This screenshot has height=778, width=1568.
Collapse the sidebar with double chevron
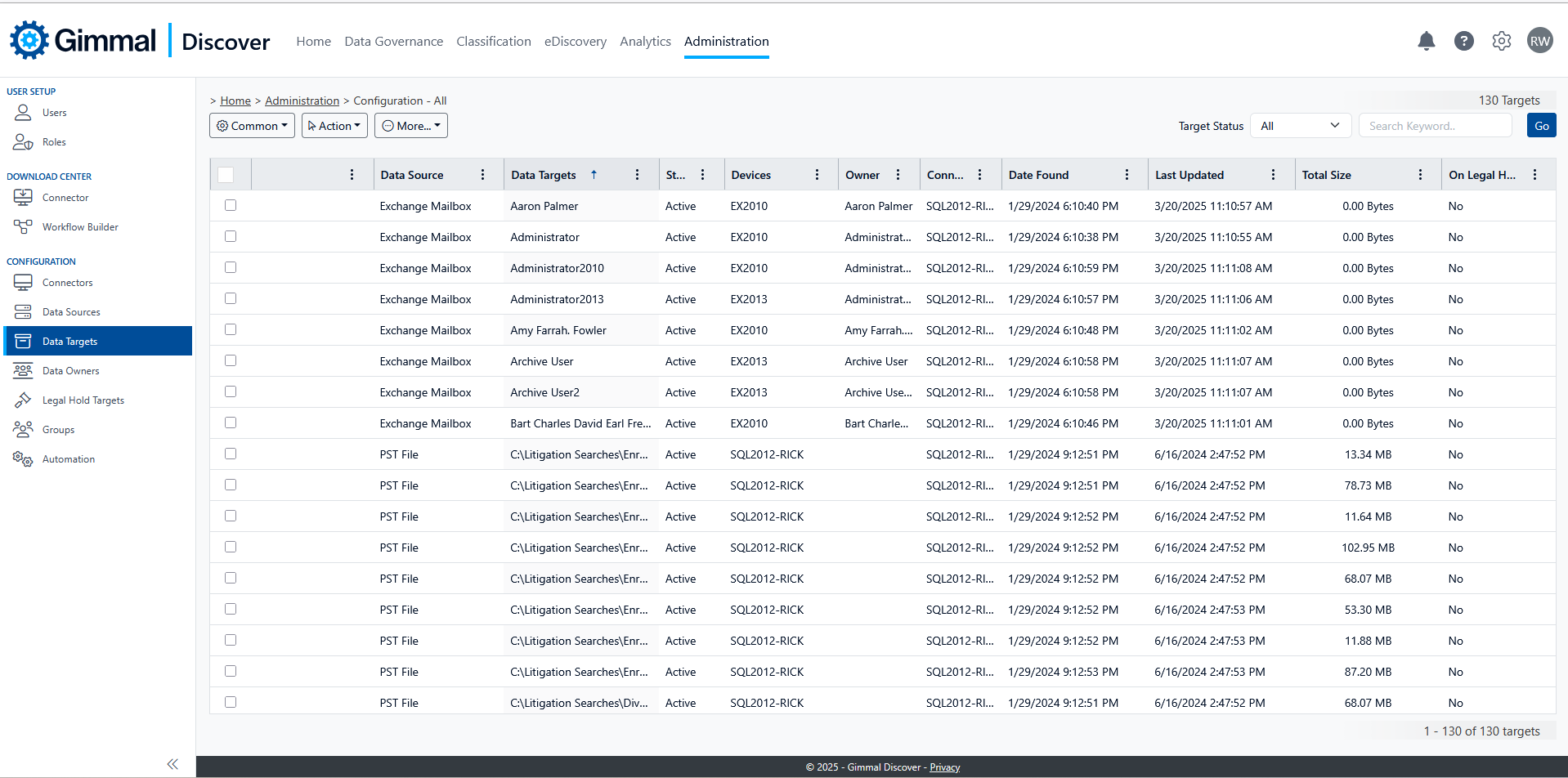[172, 764]
